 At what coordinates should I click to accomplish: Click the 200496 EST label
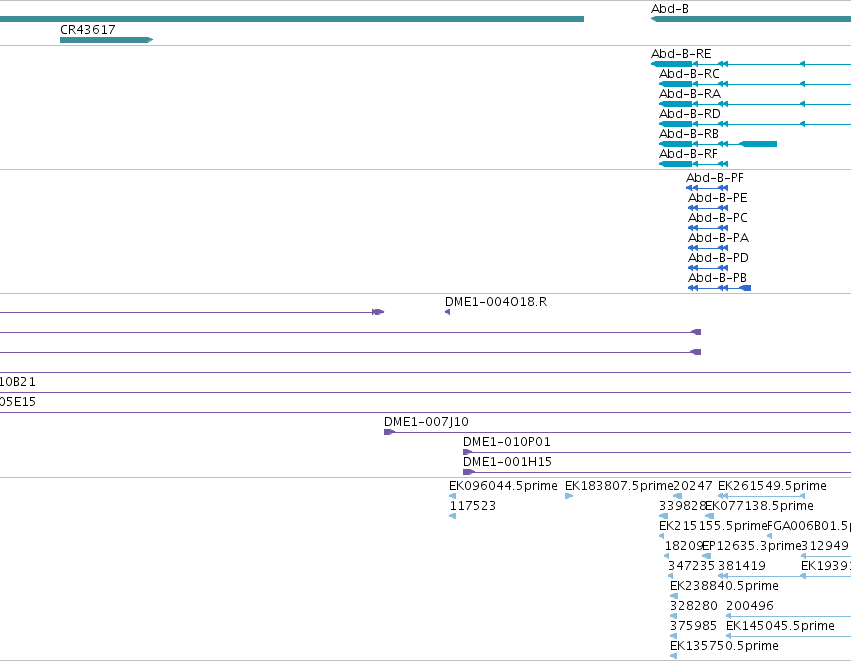[x=750, y=606]
